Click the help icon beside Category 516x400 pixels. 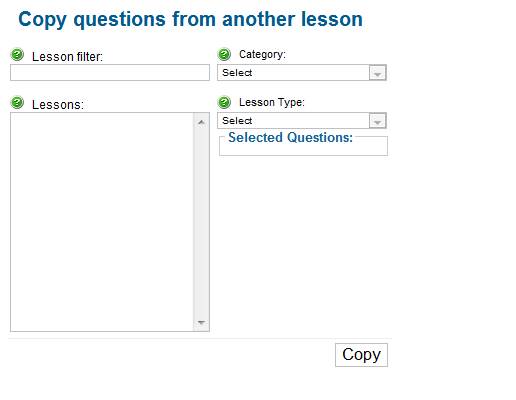point(224,54)
